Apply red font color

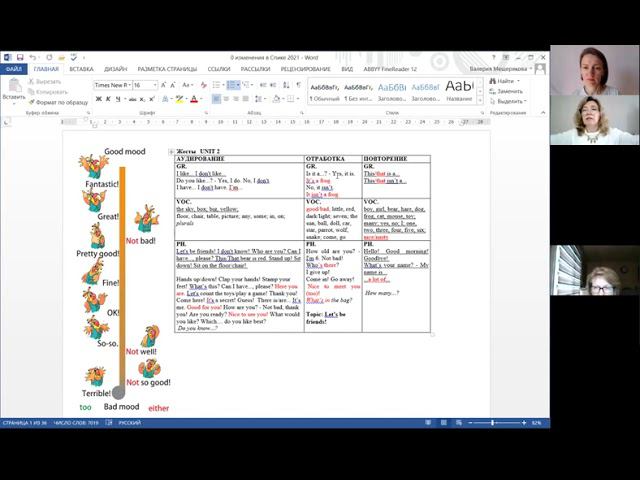click(x=194, y=99)
